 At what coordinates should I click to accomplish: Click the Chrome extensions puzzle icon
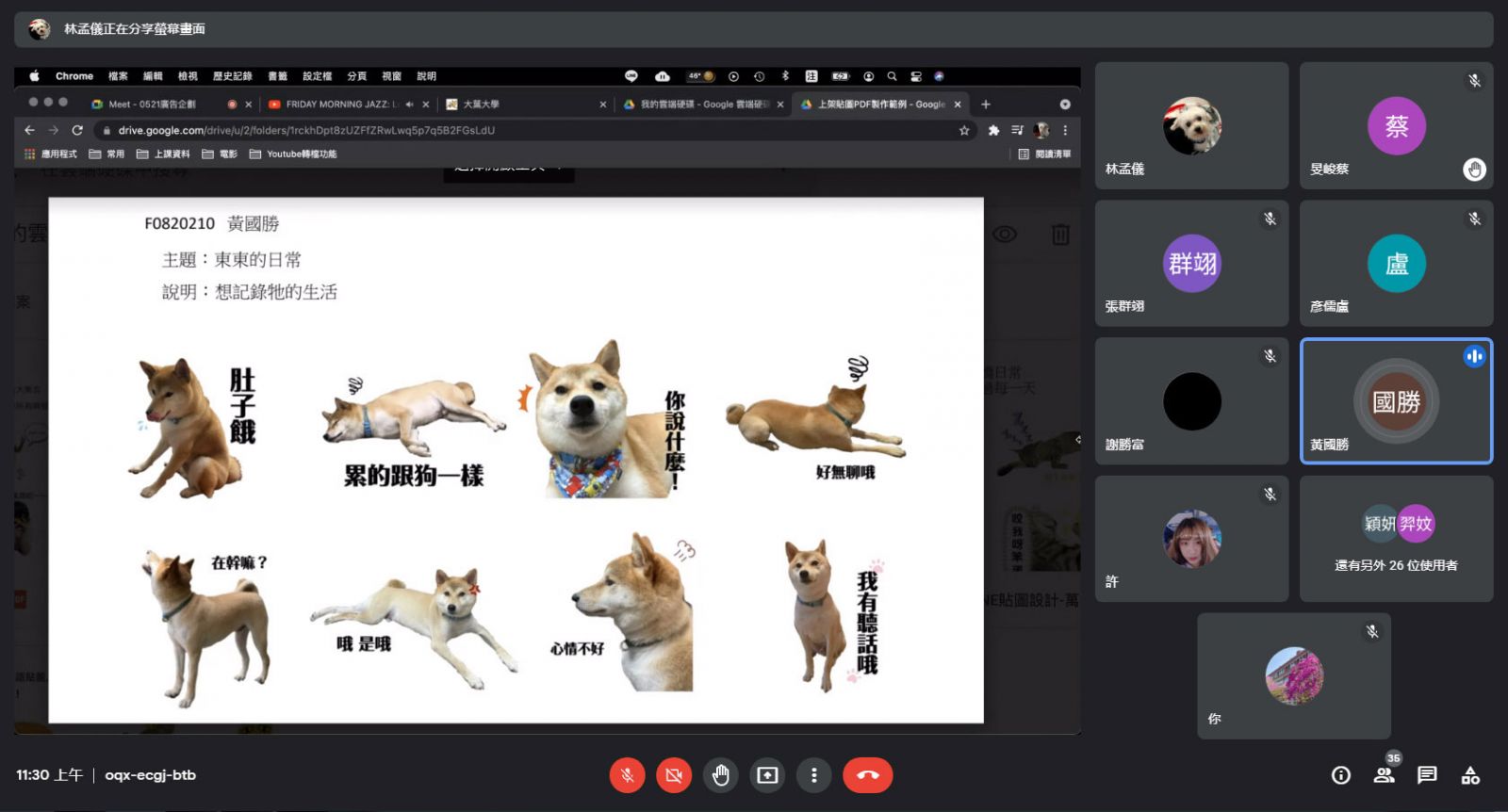993,131
